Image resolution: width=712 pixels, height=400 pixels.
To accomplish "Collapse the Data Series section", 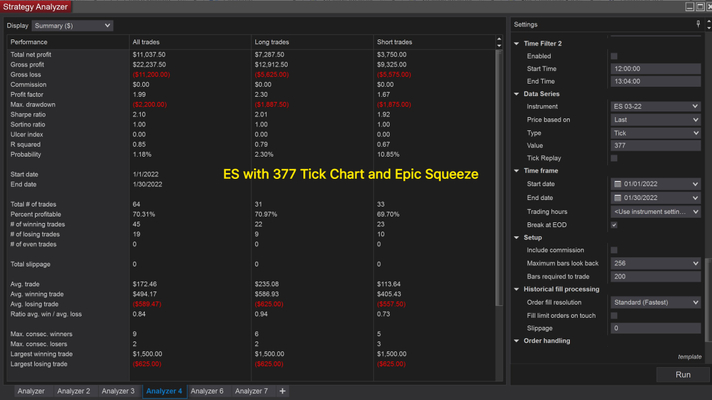I will [517, 93].
